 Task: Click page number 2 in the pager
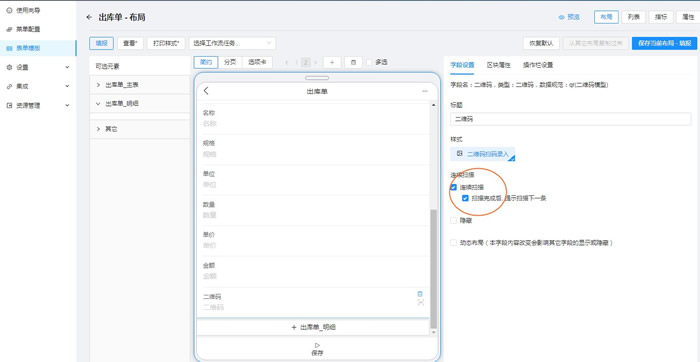(306, 62)
